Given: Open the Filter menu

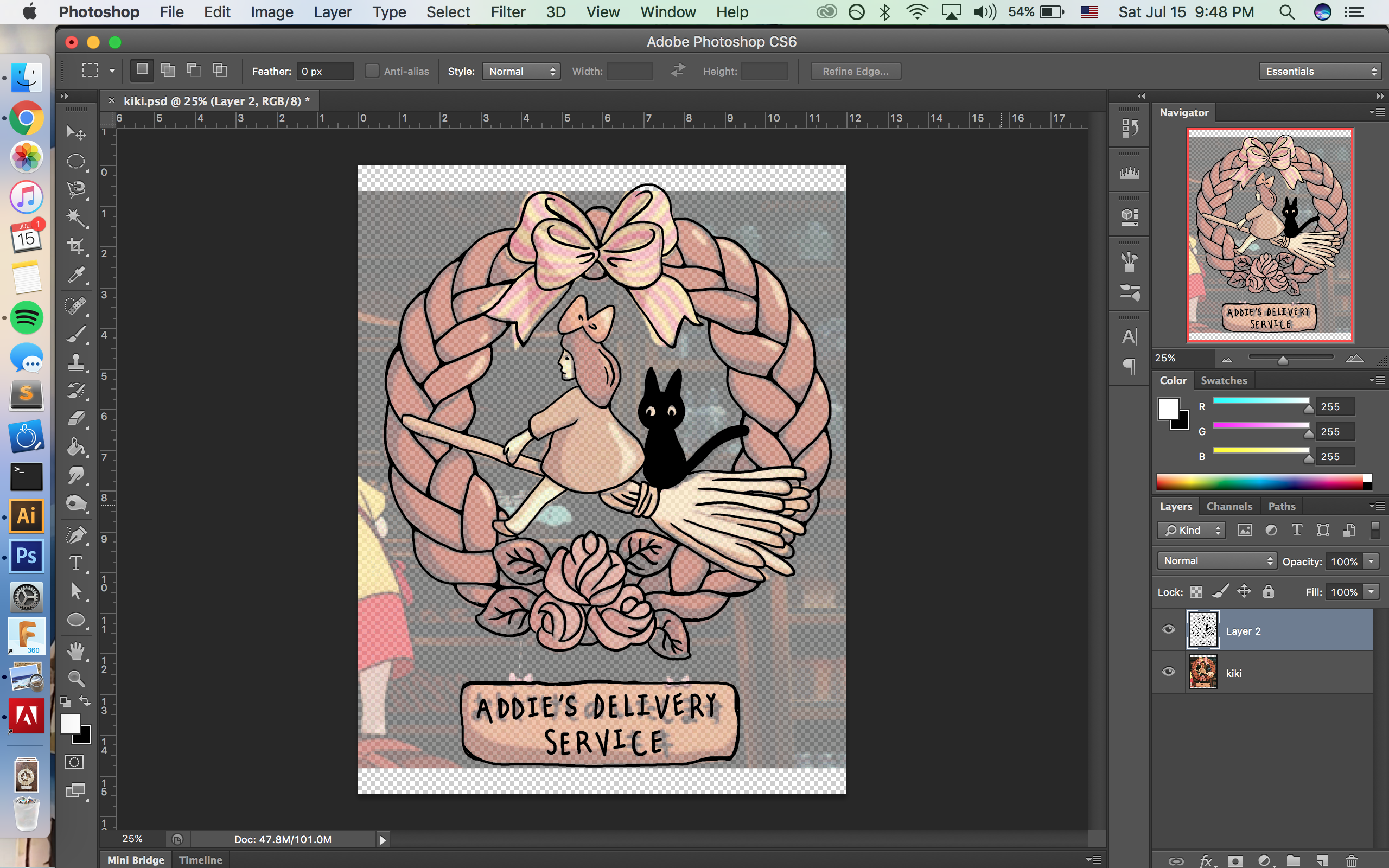Looking at the screenshot, I should tap(507, 12).
